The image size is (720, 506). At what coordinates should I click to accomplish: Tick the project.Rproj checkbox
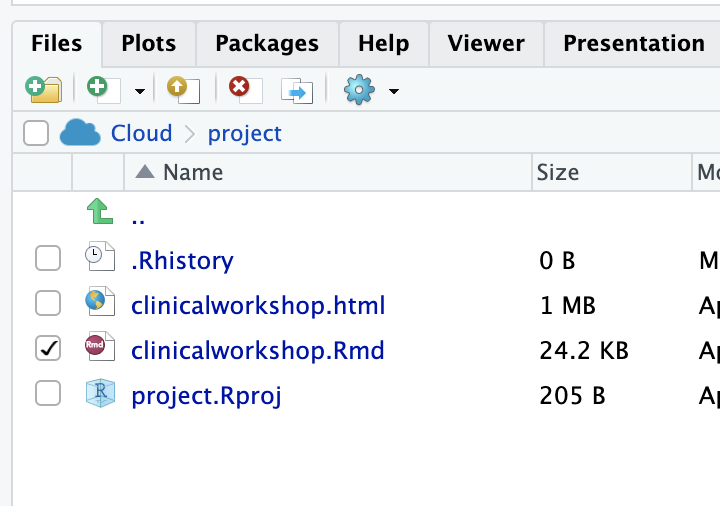click(x=48, y=393)
